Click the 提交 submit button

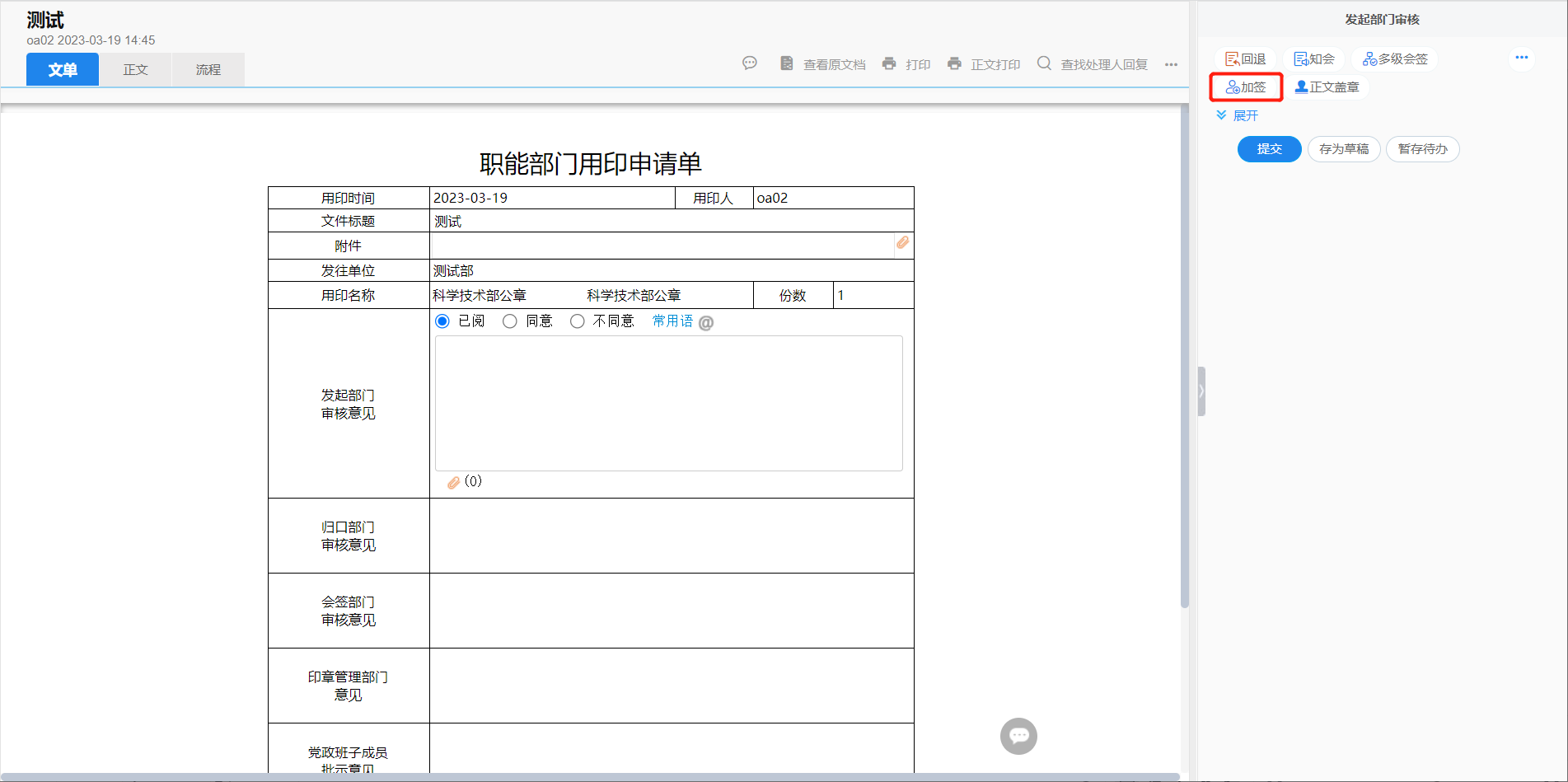pos(1269,149)
